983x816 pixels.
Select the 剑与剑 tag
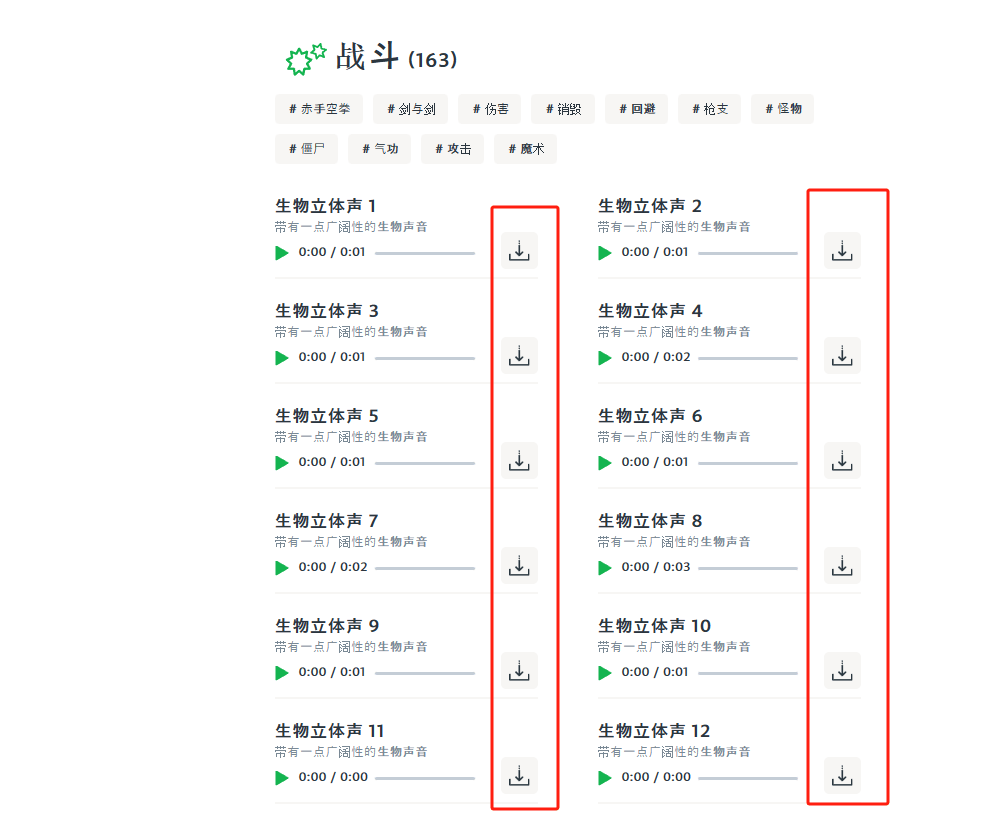(x=410, y=109)
